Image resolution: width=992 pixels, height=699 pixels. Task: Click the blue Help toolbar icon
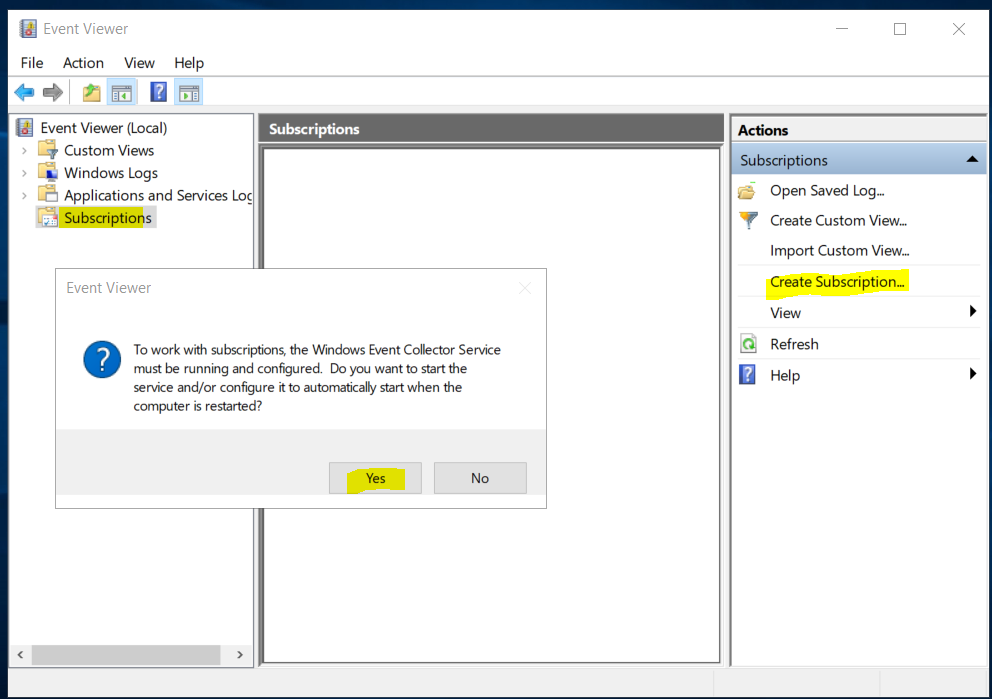(158, 92)
